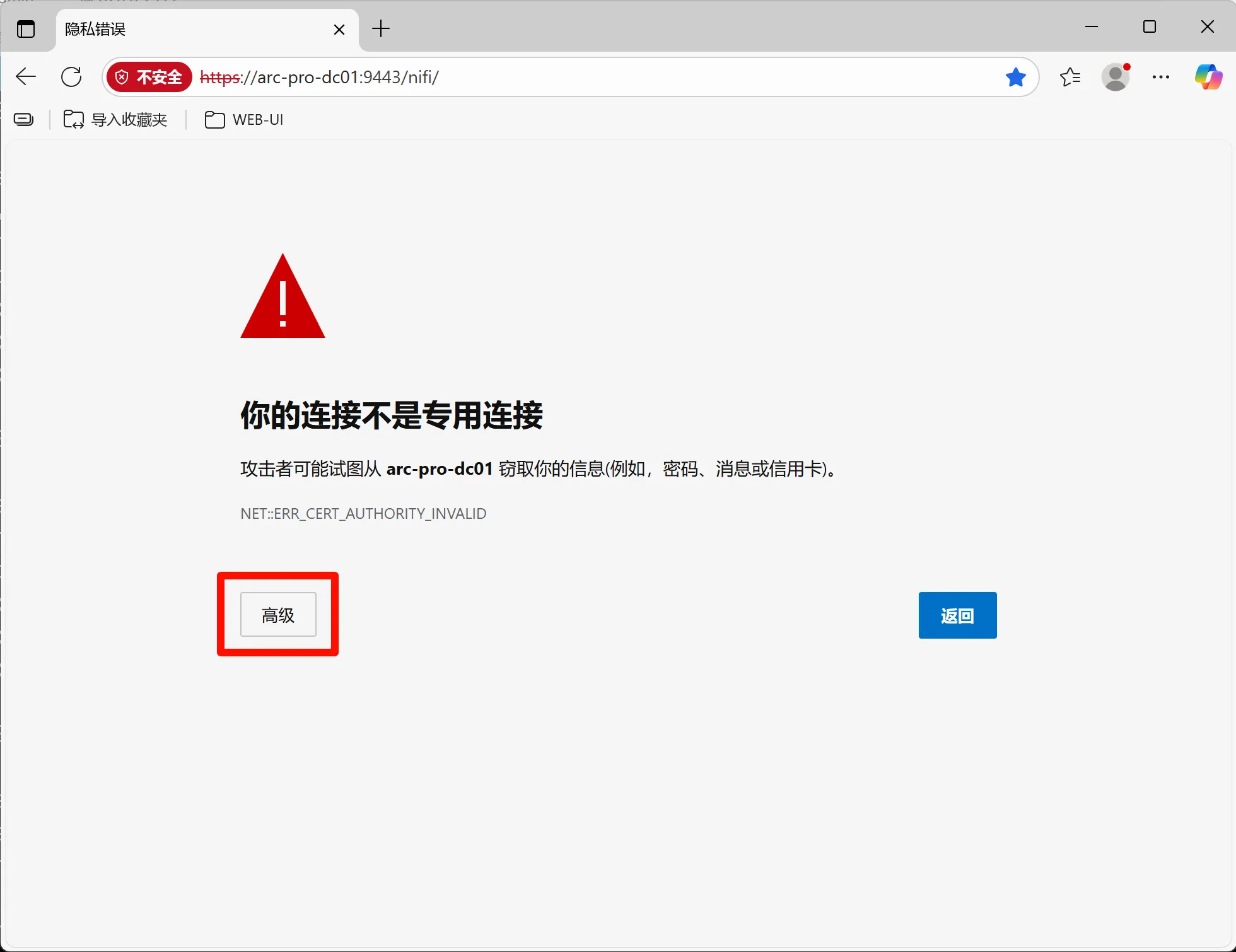The width and height of the screenshot is (1236, 952).
Task: Launch the Copilot sidebar icon
Action: (x=1208, y=77)
